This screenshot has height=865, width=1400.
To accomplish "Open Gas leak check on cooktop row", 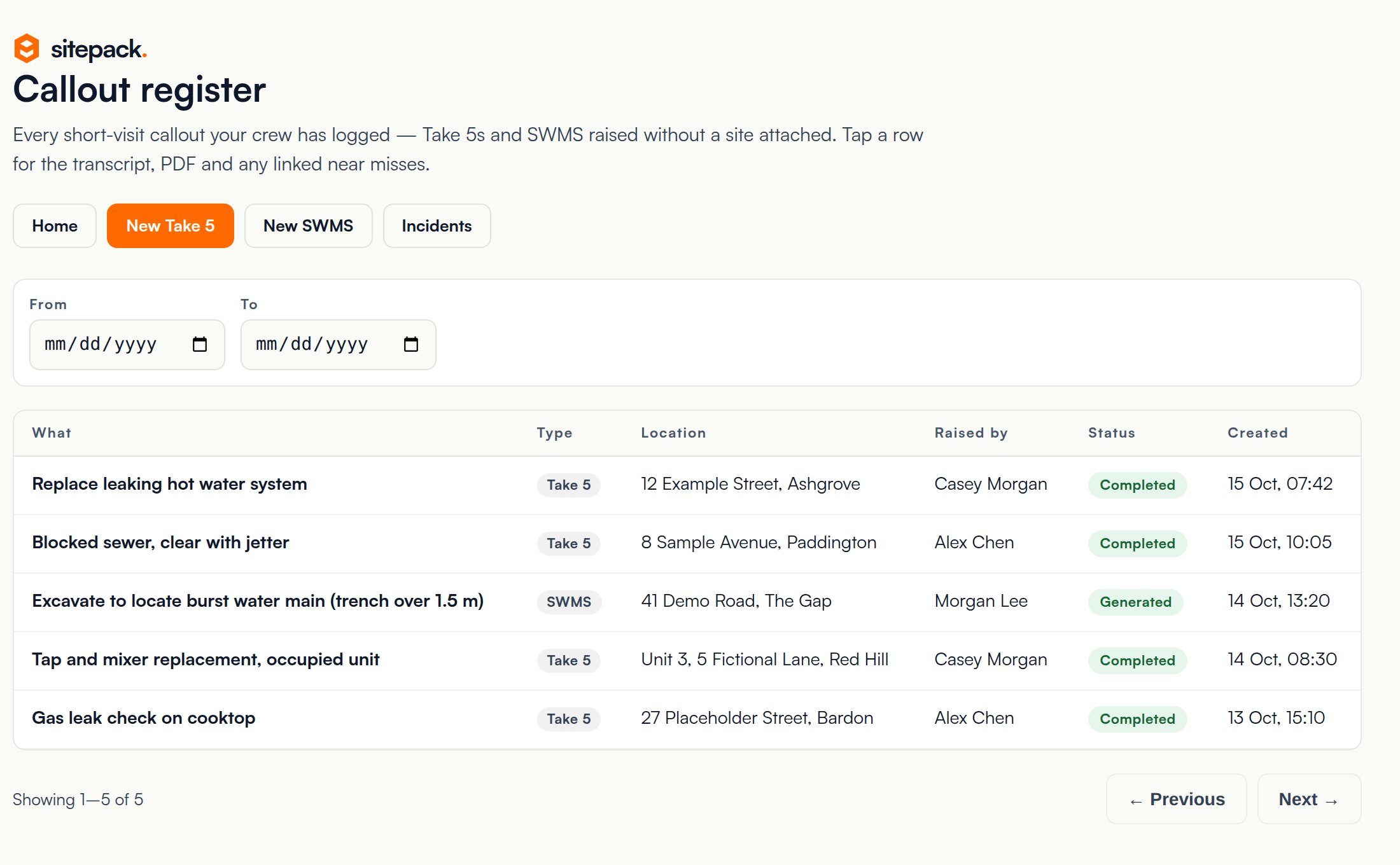I will [x=687, y=719].
